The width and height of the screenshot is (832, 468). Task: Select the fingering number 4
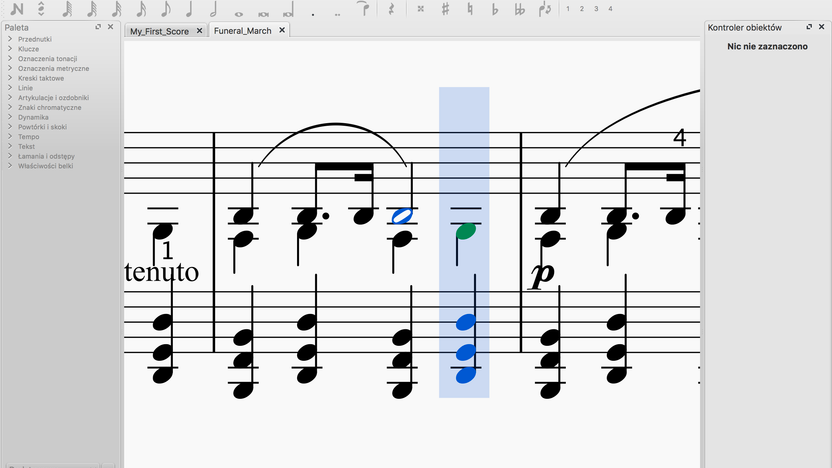(x=679, y=138)
